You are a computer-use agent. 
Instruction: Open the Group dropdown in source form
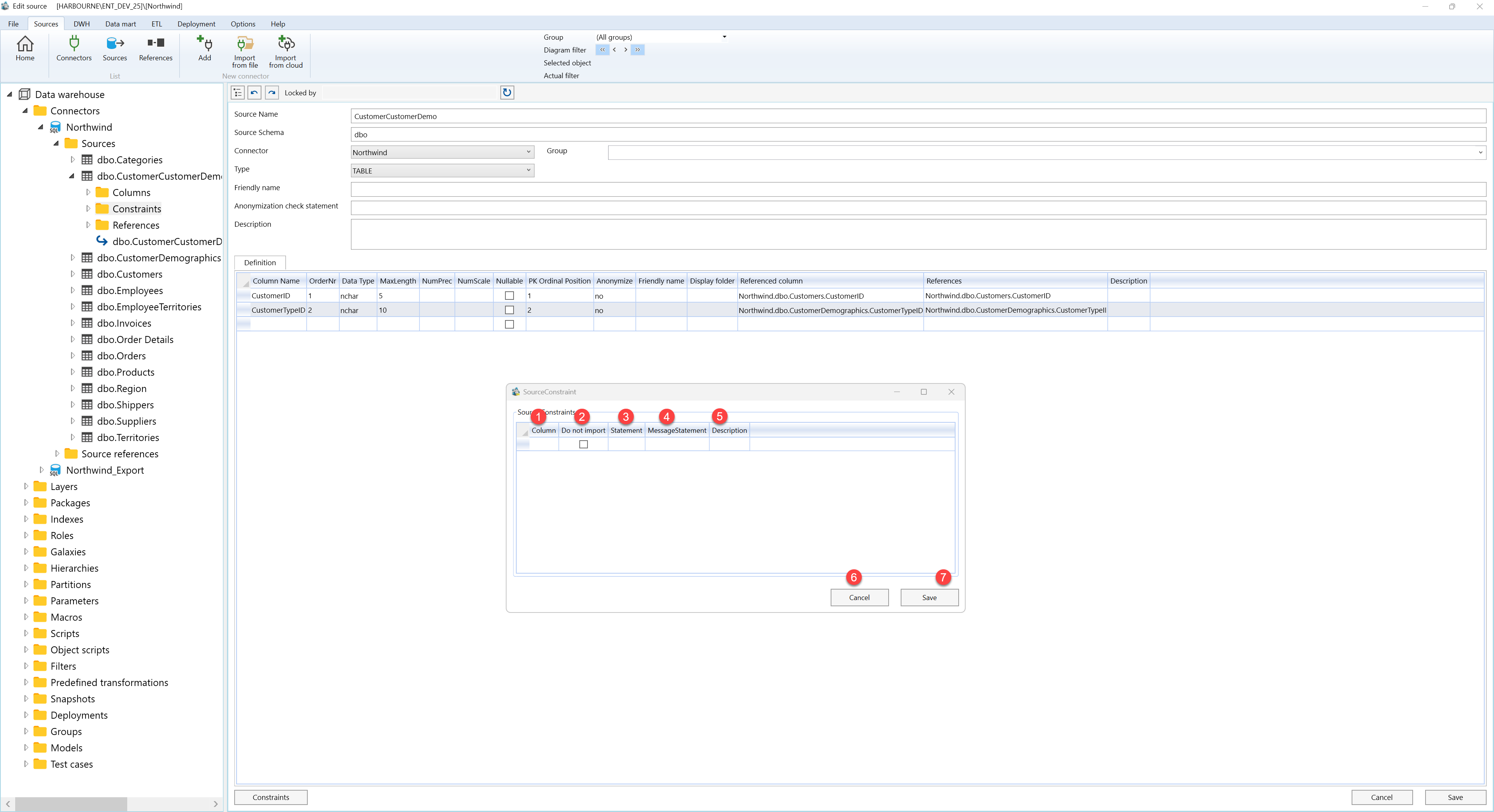pos(1480,152)
